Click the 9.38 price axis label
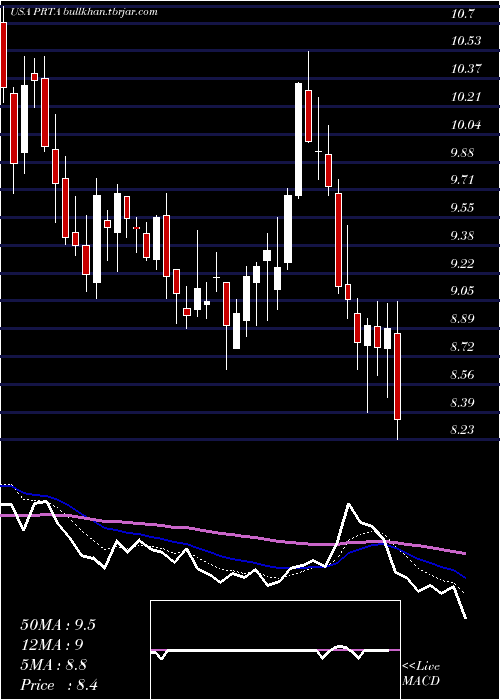The width and height of the screenshot is (500, 700). click(x=464, y=235)
